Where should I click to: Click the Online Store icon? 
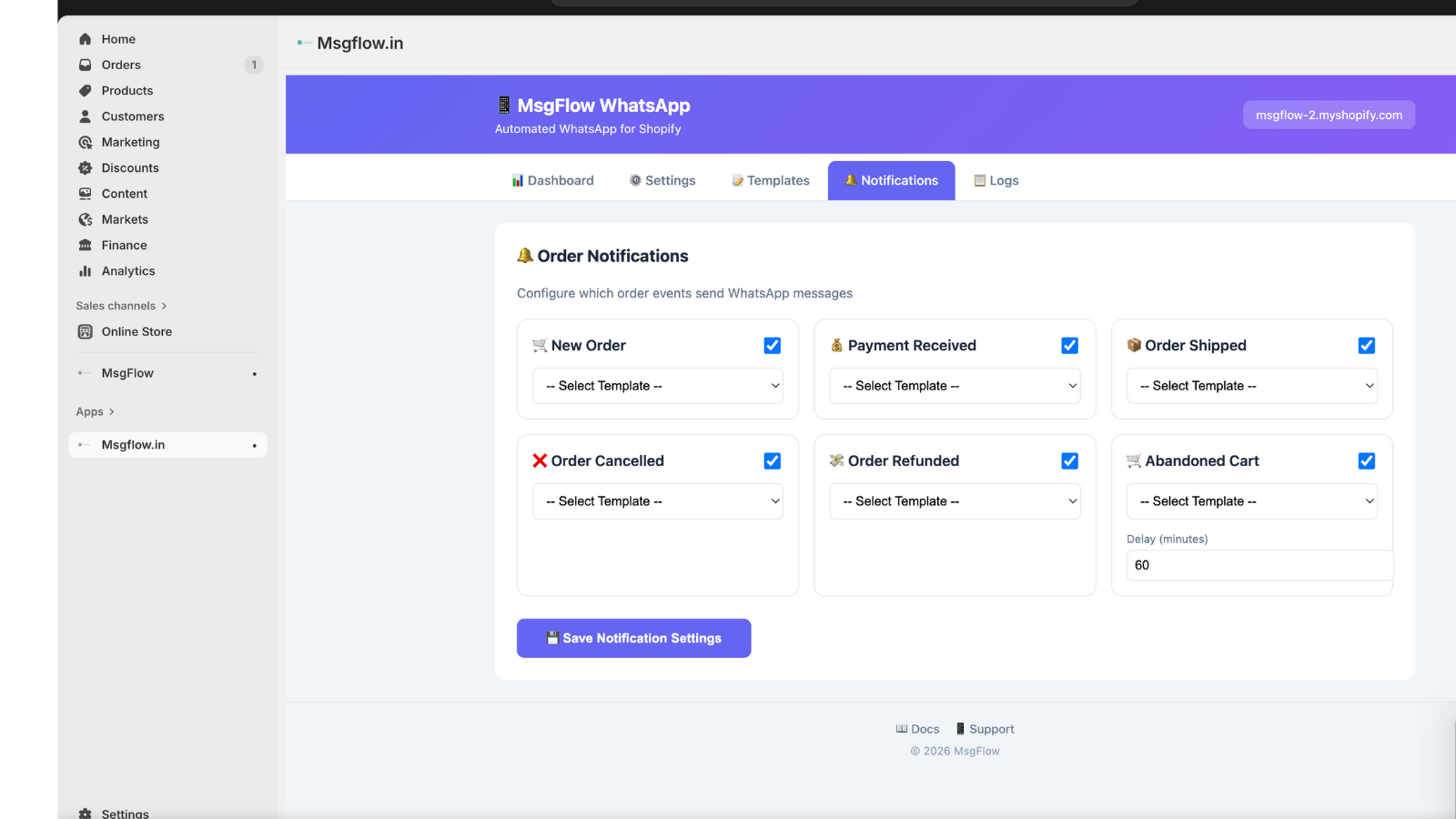[x=85, y=332]
